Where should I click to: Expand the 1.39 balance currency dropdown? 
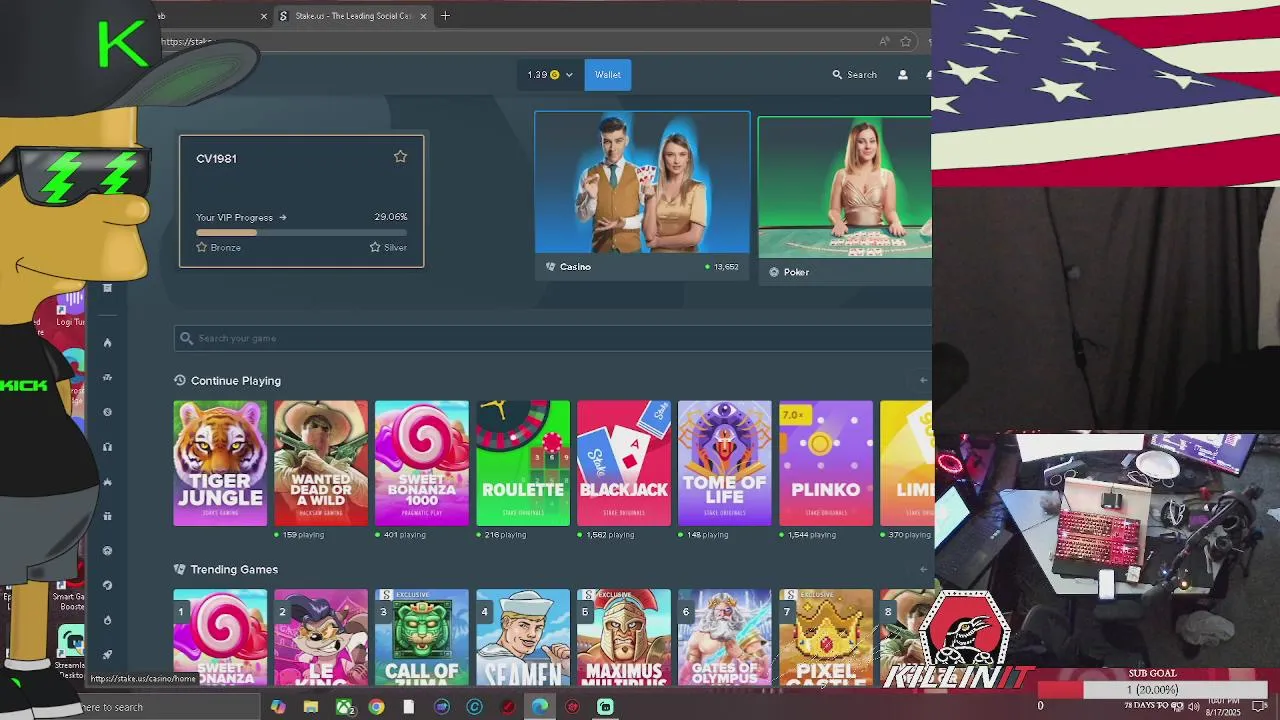coord(550,75)
